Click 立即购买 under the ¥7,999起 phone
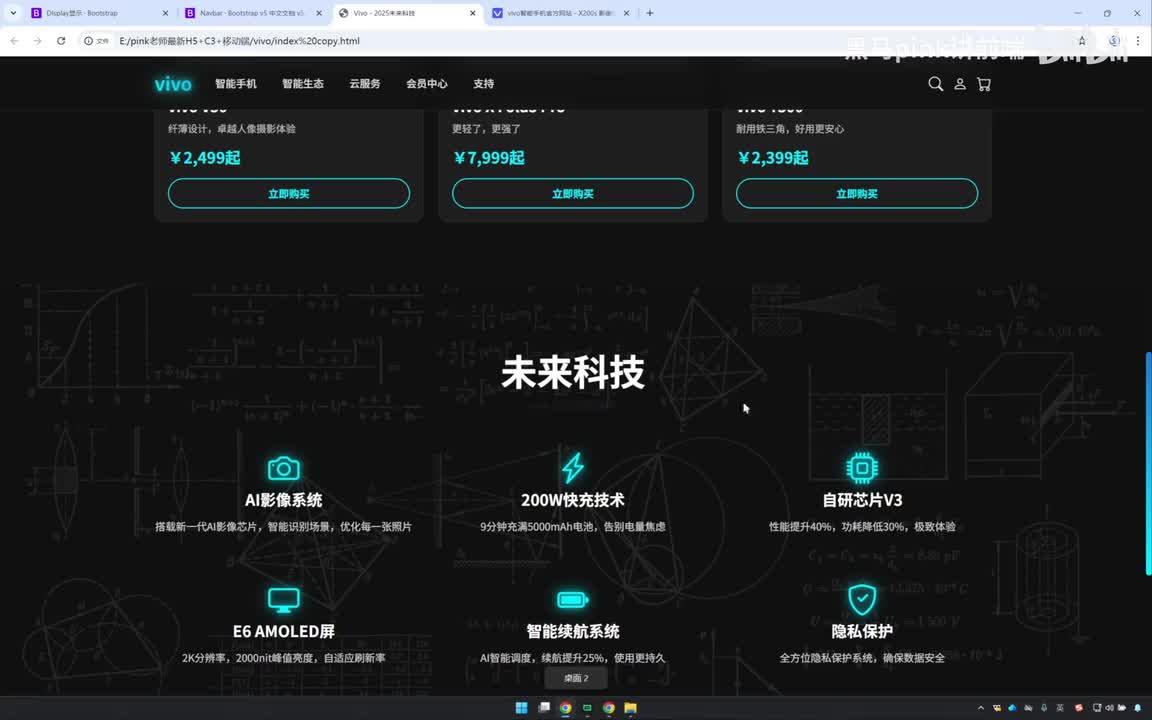1152x720 pixels. (x=573, y=193)
